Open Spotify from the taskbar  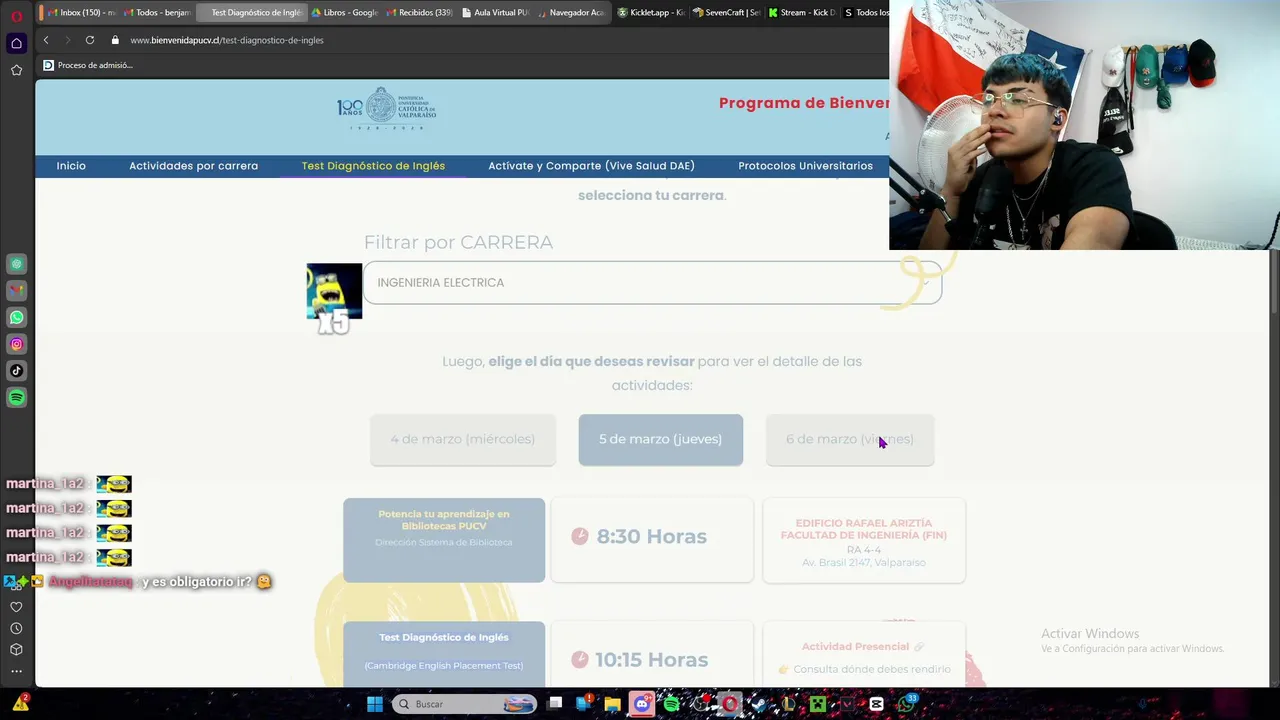coord(671,704)
